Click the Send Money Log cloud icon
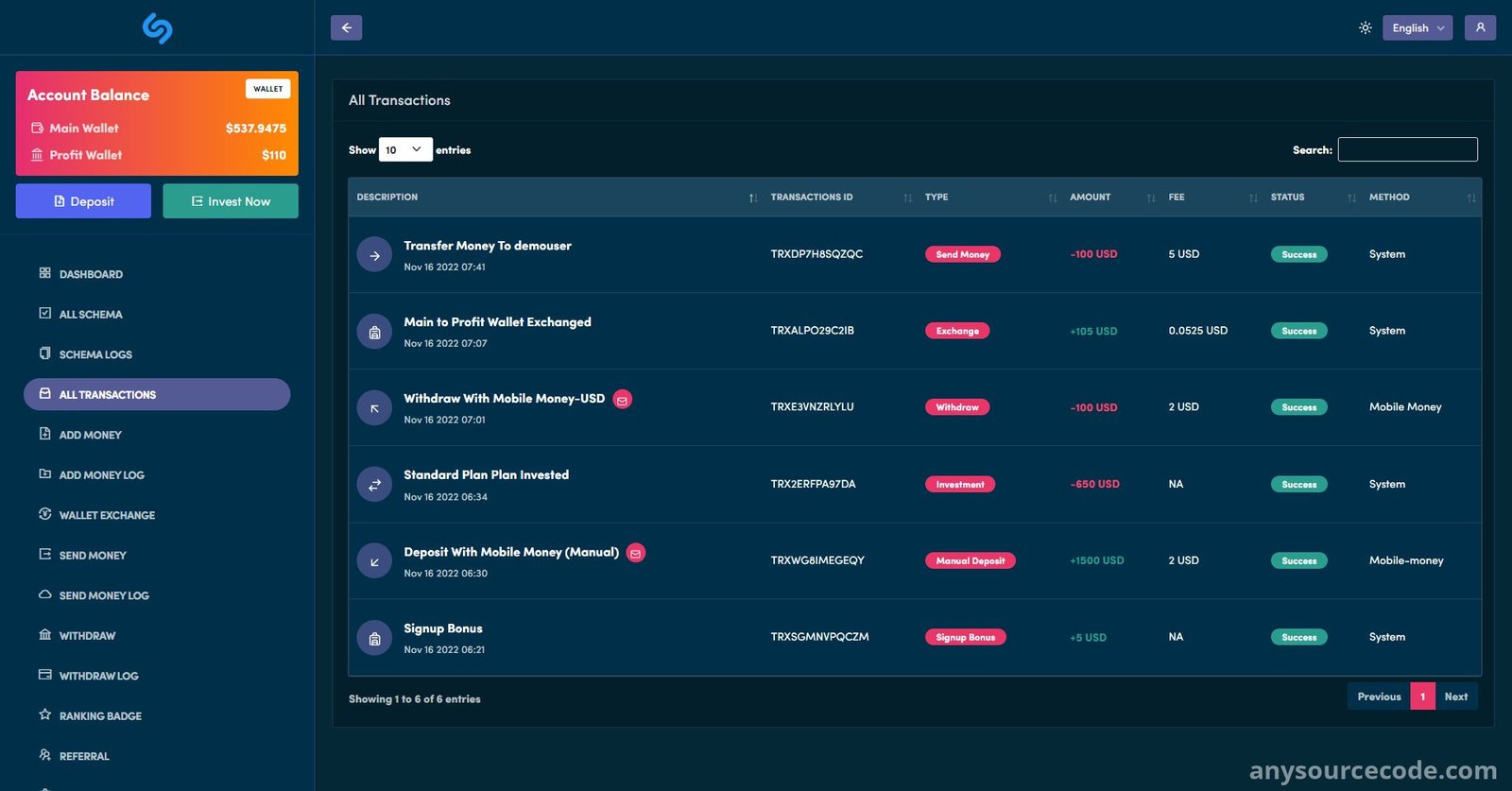This screenshot has width=1512, height=791. point(44,594)
